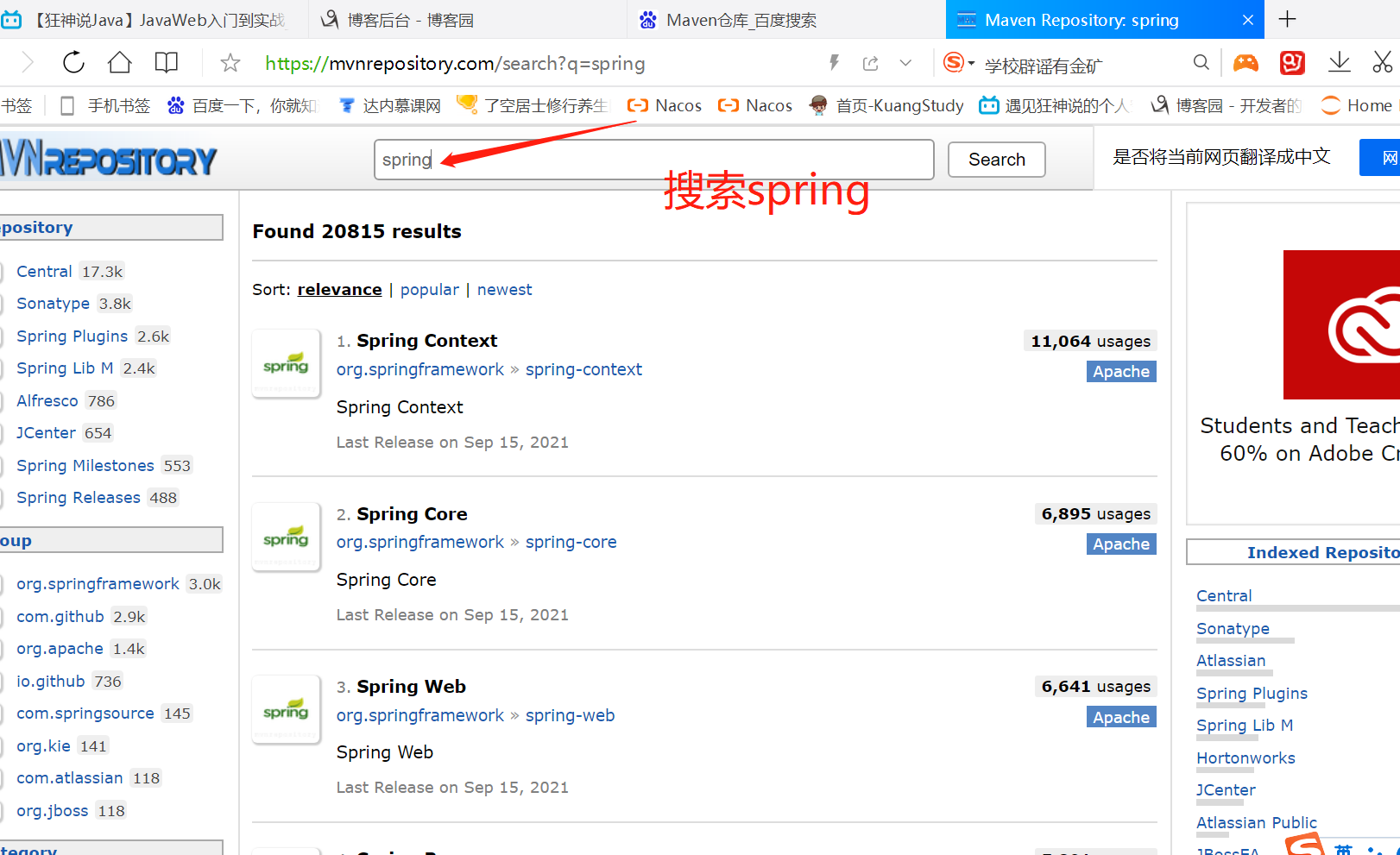Click the Search button
The image size is (1400, 855).
[996, 160]
